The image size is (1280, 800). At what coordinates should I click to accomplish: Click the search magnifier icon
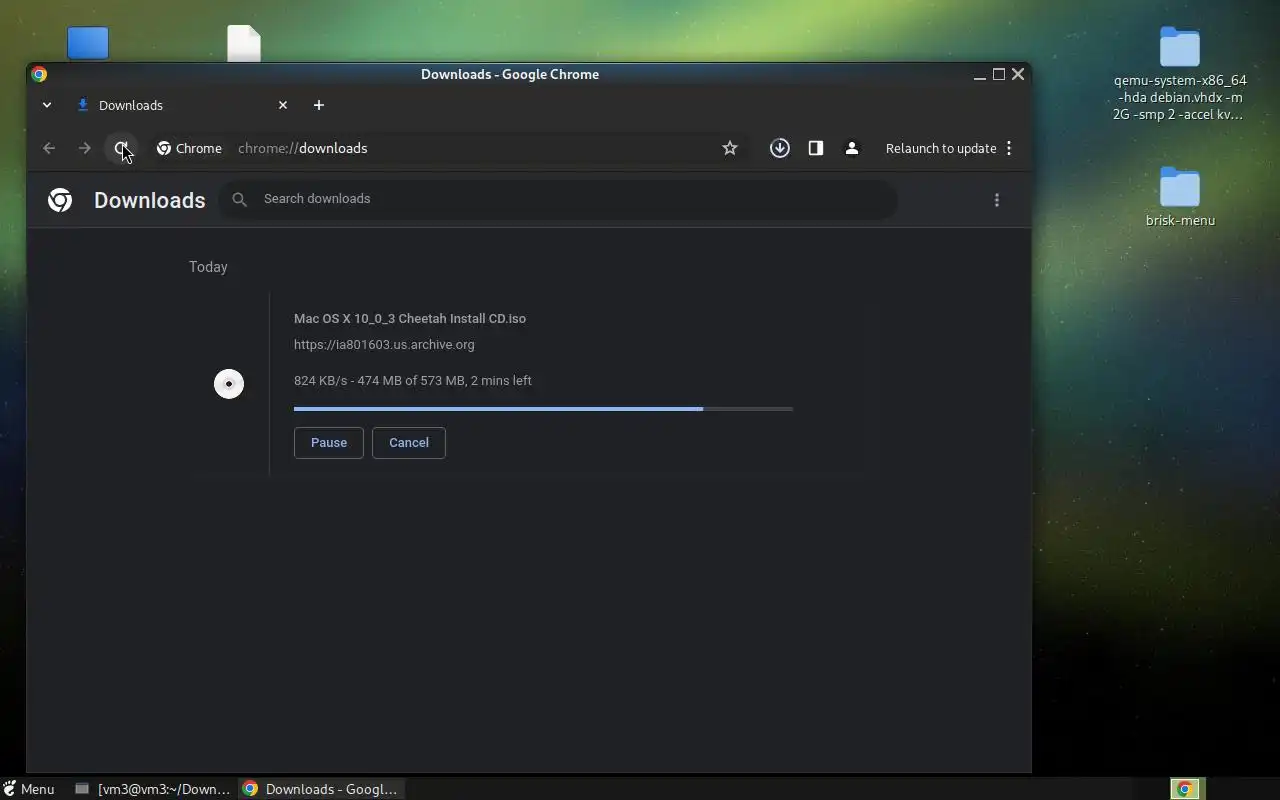239,200
